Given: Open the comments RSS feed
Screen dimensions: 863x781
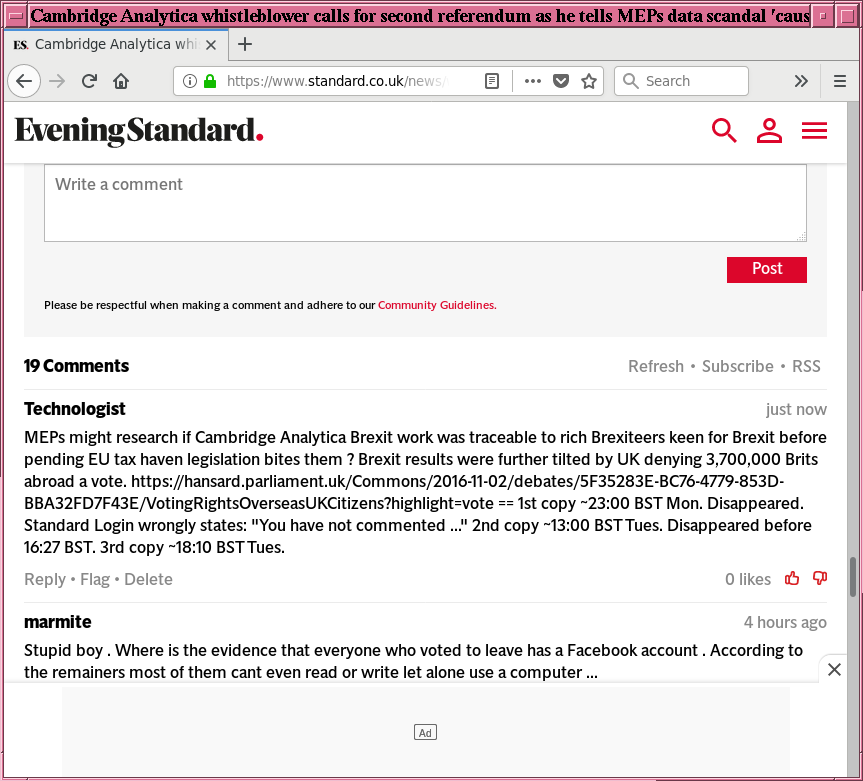Looking at the screenshot, I should [x=806, y=367].
